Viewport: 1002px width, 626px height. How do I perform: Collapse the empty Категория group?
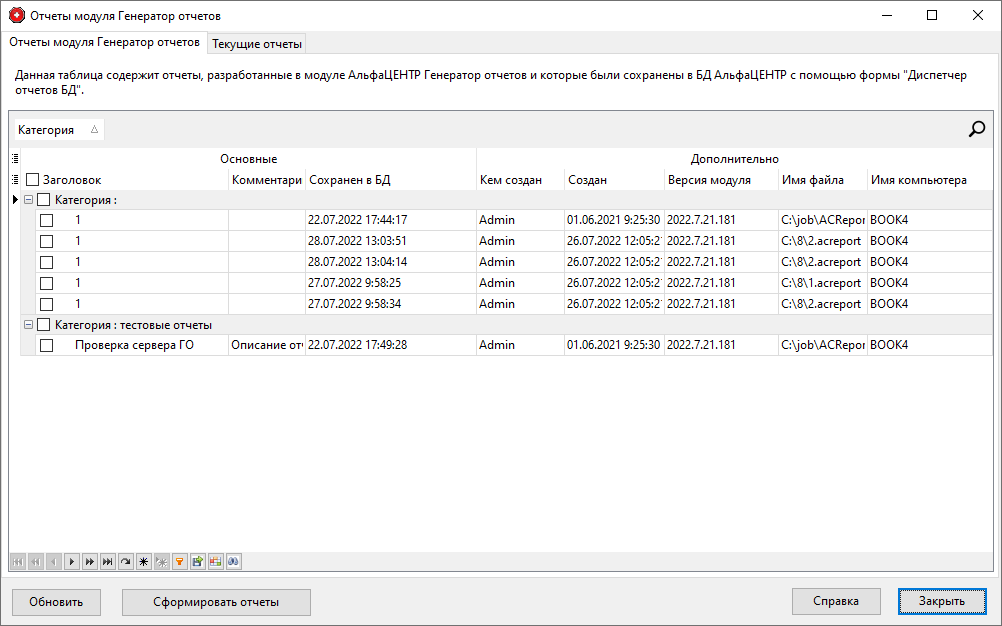28,200
